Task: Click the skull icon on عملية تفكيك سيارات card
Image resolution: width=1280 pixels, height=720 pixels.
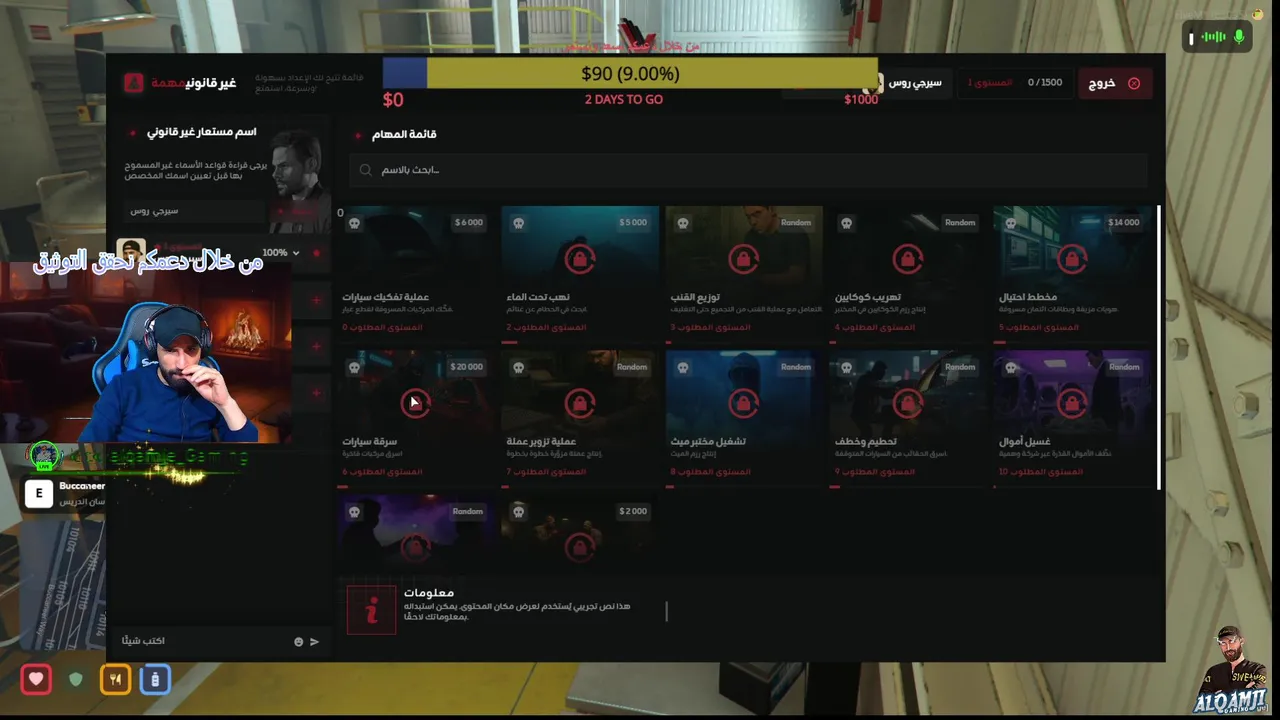Action: coord(354,223)
